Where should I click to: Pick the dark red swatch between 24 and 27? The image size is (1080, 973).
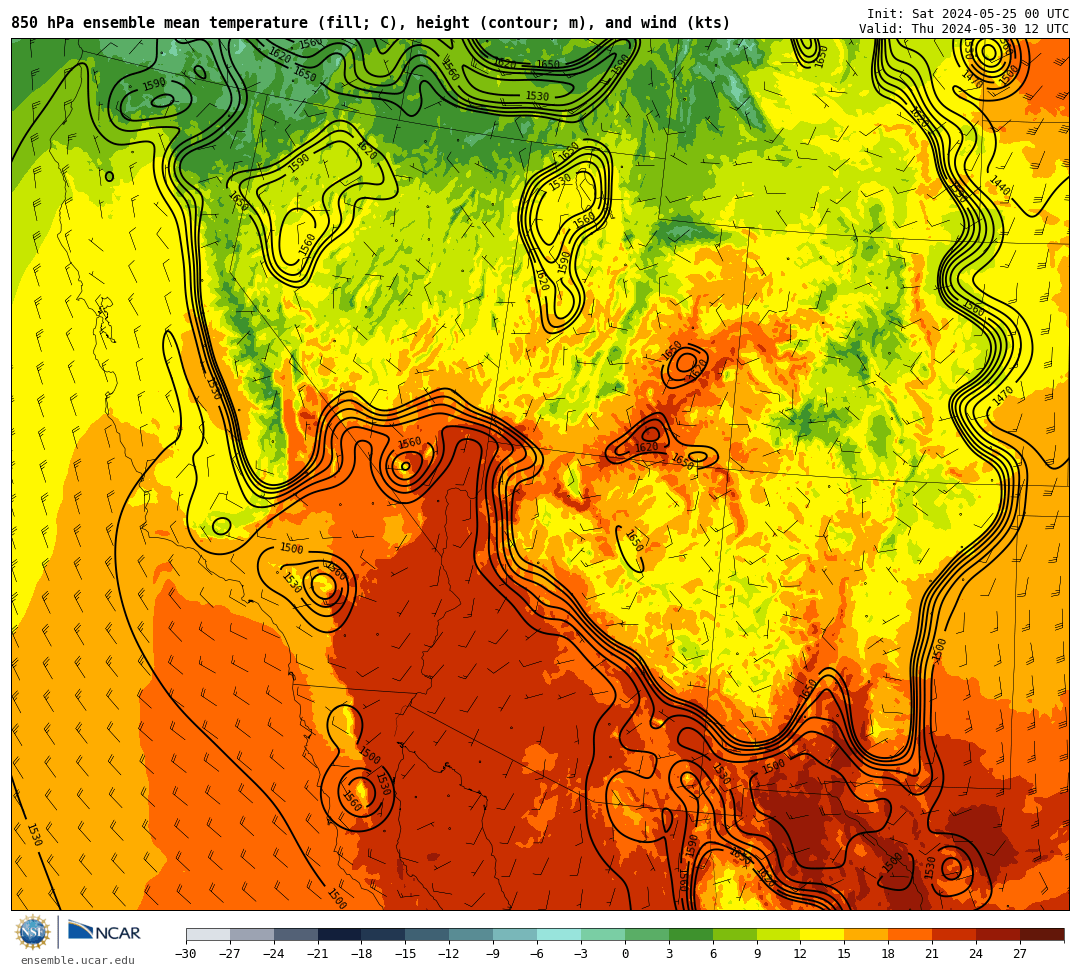pyautogui.click(x=999, y=934)
